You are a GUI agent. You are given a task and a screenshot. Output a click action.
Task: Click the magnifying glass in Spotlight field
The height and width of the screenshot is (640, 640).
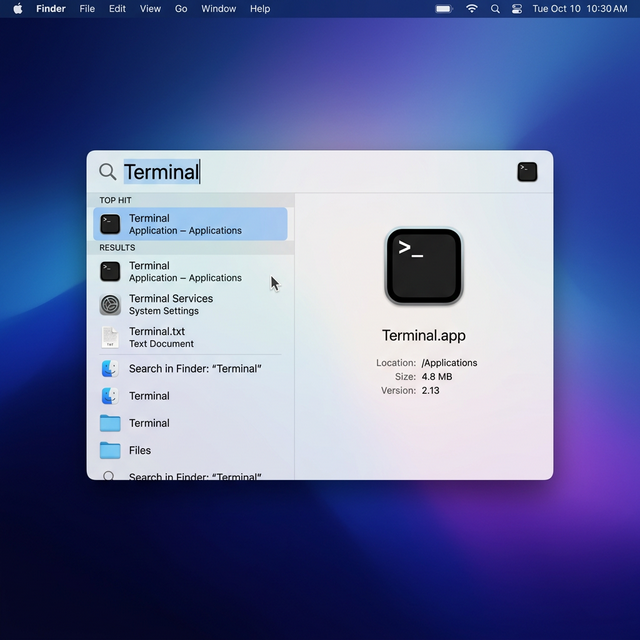pyautogui.click(x=108, y=172)
